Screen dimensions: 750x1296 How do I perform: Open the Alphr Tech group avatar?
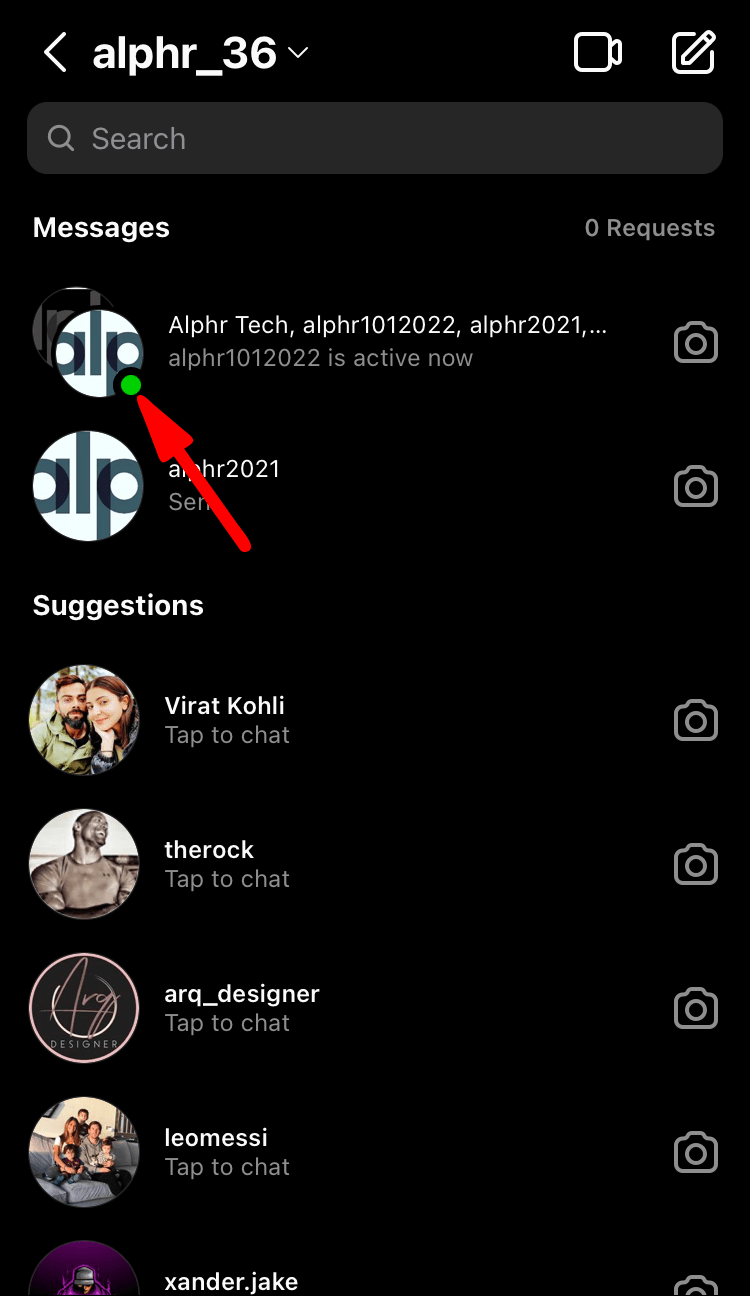coord(88,342)
